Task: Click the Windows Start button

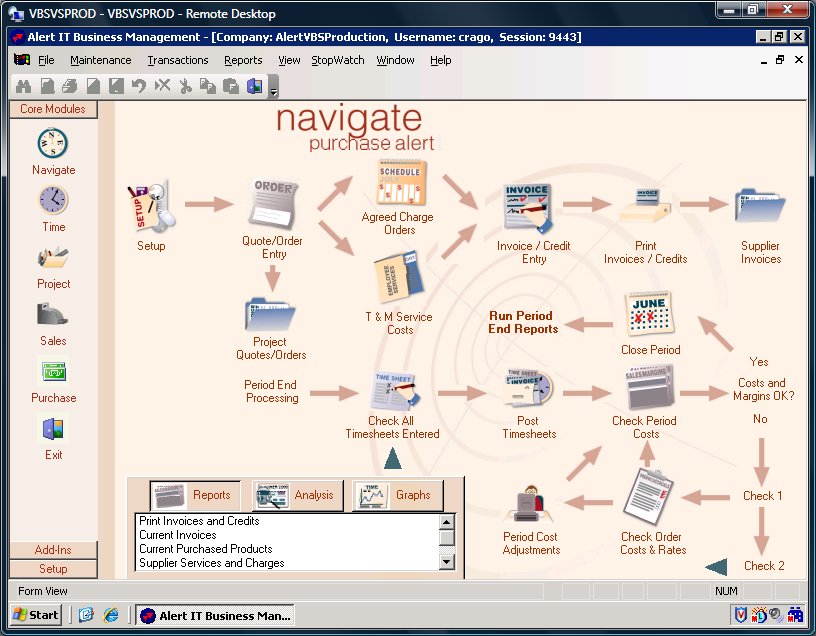Action: [35, 615]
